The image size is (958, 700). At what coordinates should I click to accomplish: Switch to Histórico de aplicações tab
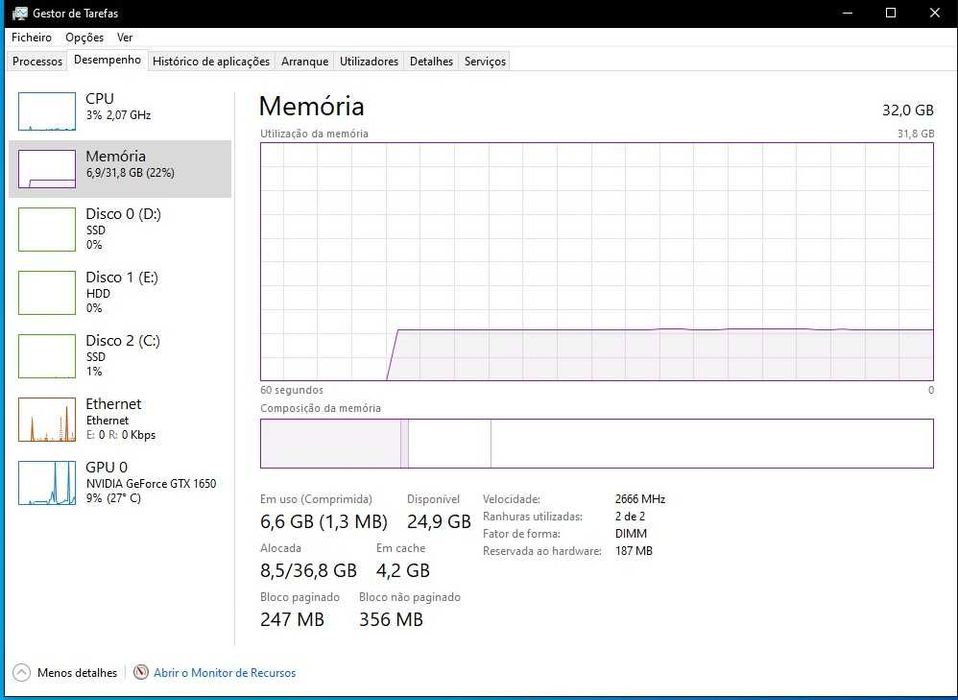coord(211,61)
